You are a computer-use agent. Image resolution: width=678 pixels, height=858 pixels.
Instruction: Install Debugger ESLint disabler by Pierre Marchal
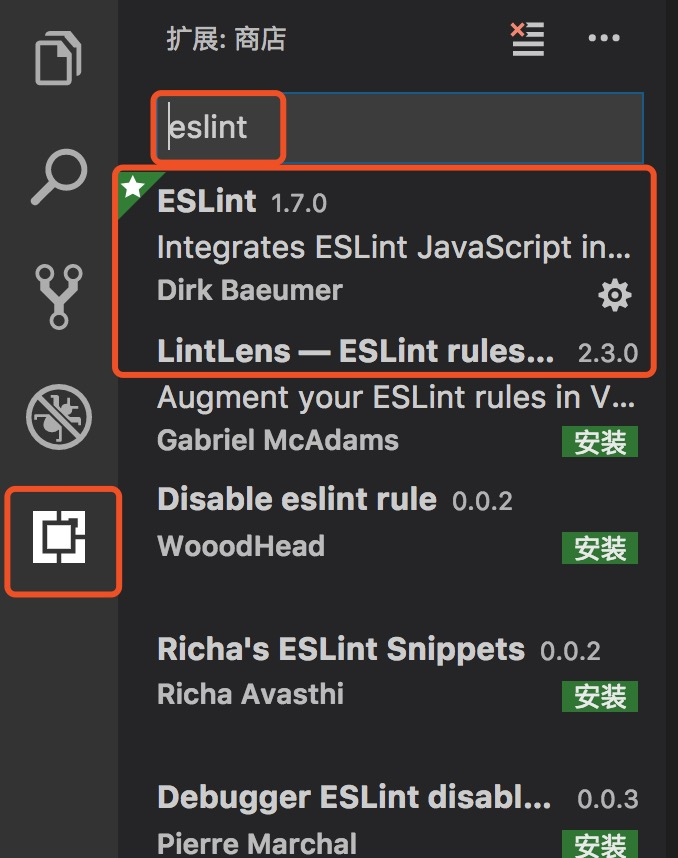pyautogui.click(x=600, y=843)
